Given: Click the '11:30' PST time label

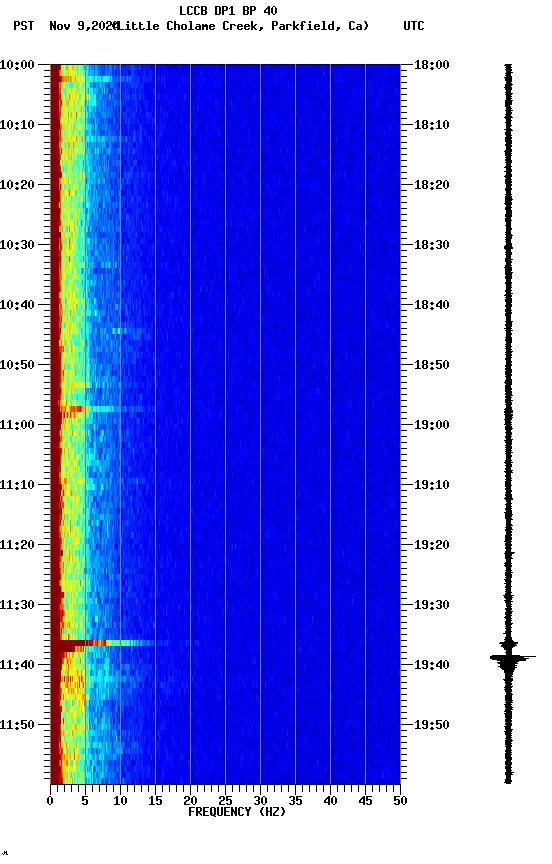Looking at the screenshot, I should coord(17,605).
